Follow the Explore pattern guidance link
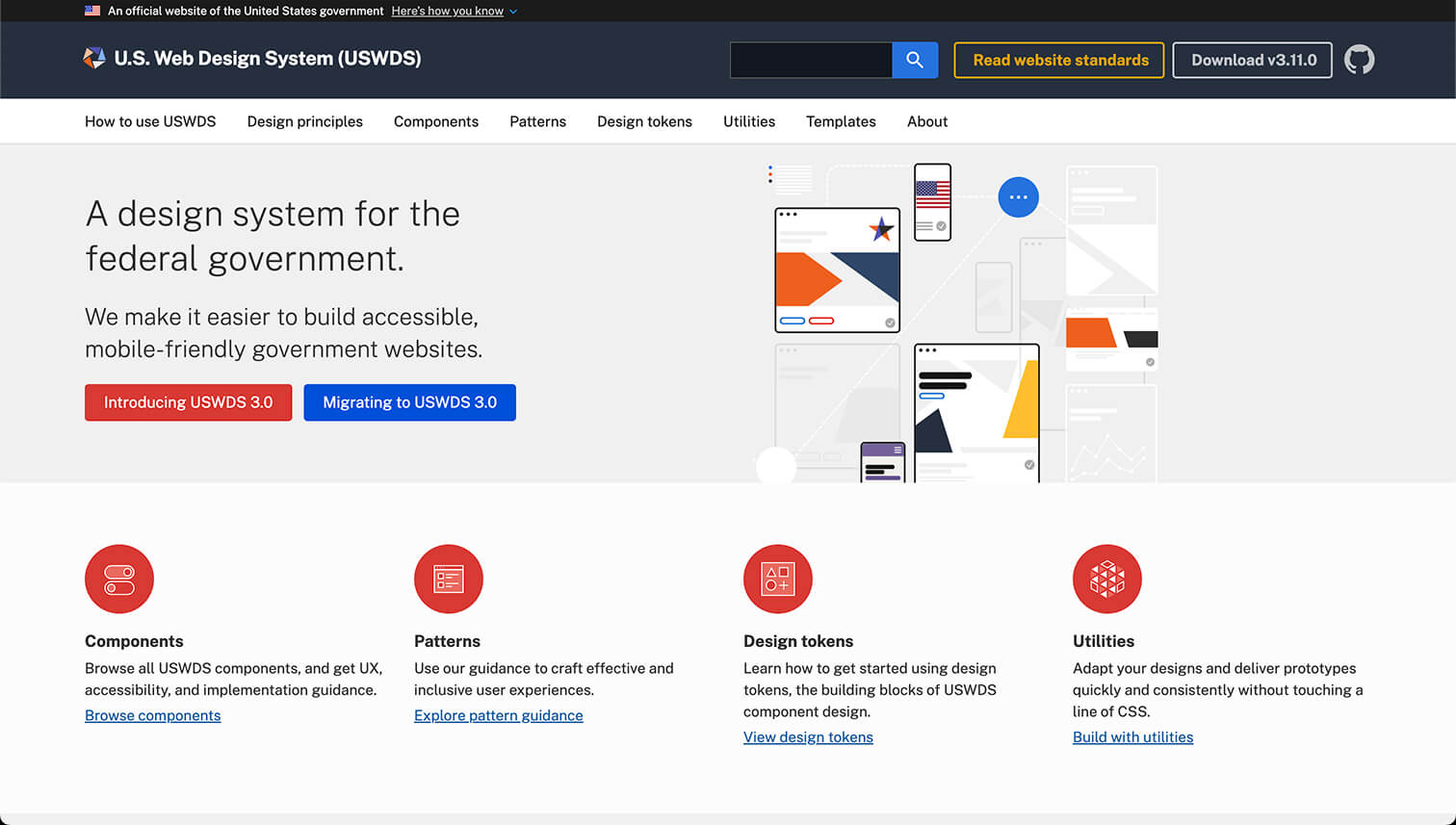1456x825 pixels. pyautogui.click(x=499, y=715)
